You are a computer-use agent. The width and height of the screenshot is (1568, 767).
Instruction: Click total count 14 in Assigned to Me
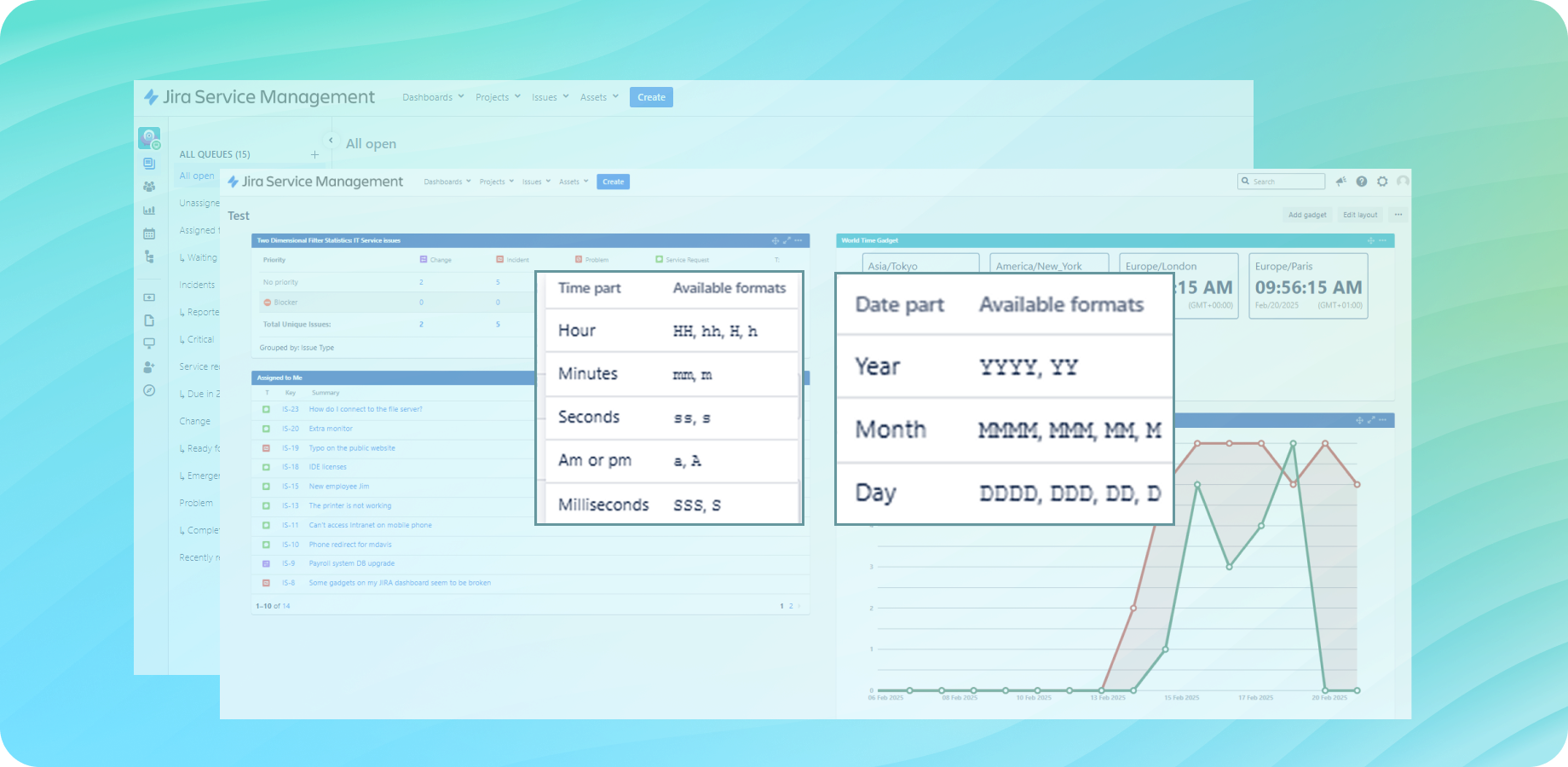[286, 606]
